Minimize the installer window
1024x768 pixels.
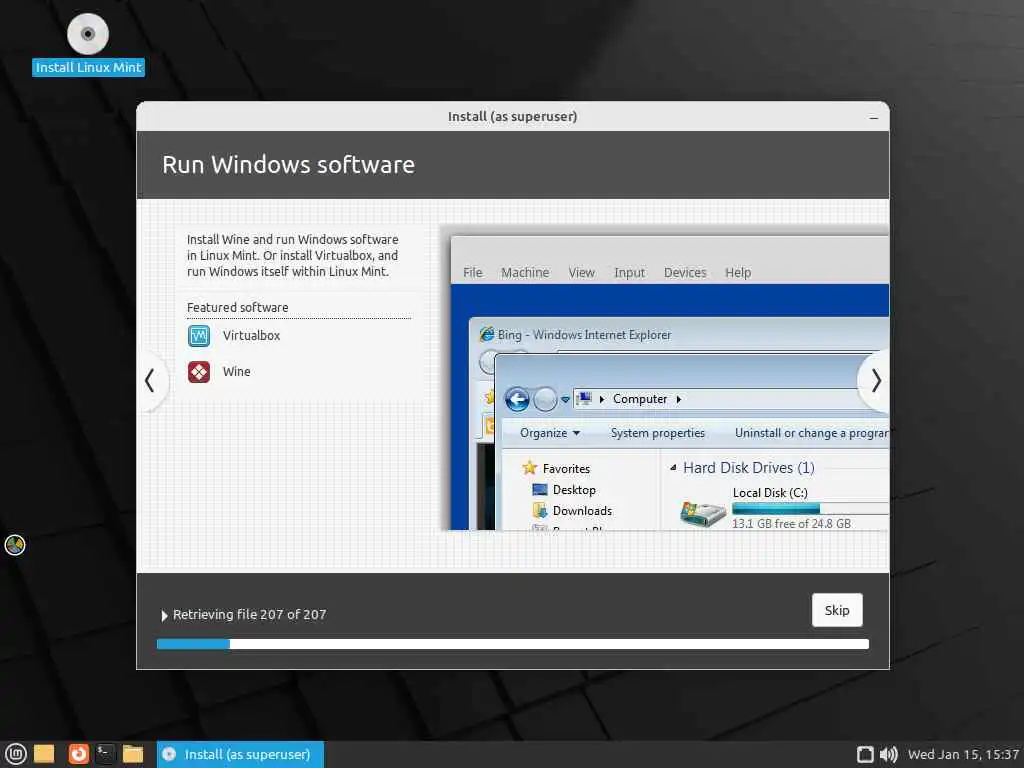(874, 118)
